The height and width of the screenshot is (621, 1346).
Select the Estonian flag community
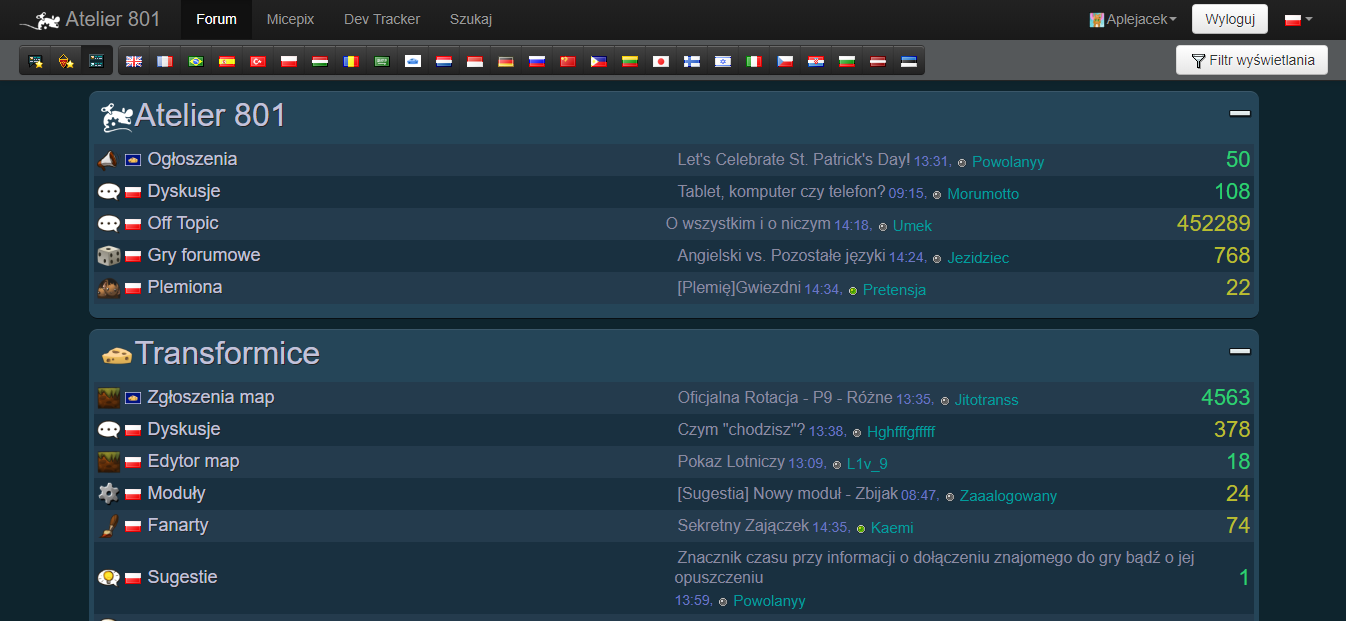909,61
